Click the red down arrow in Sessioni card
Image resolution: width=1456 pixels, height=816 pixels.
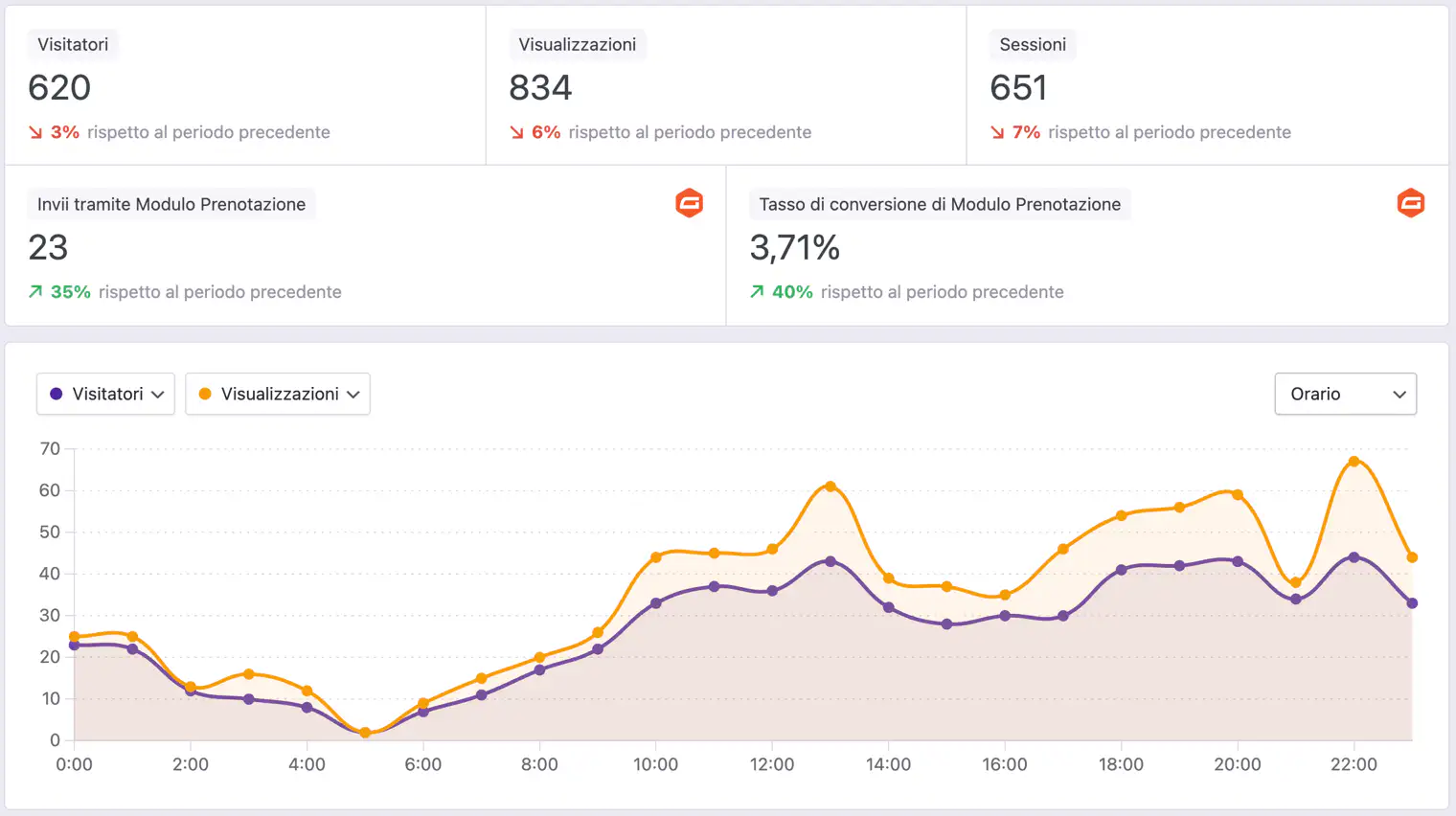point(997,132)
